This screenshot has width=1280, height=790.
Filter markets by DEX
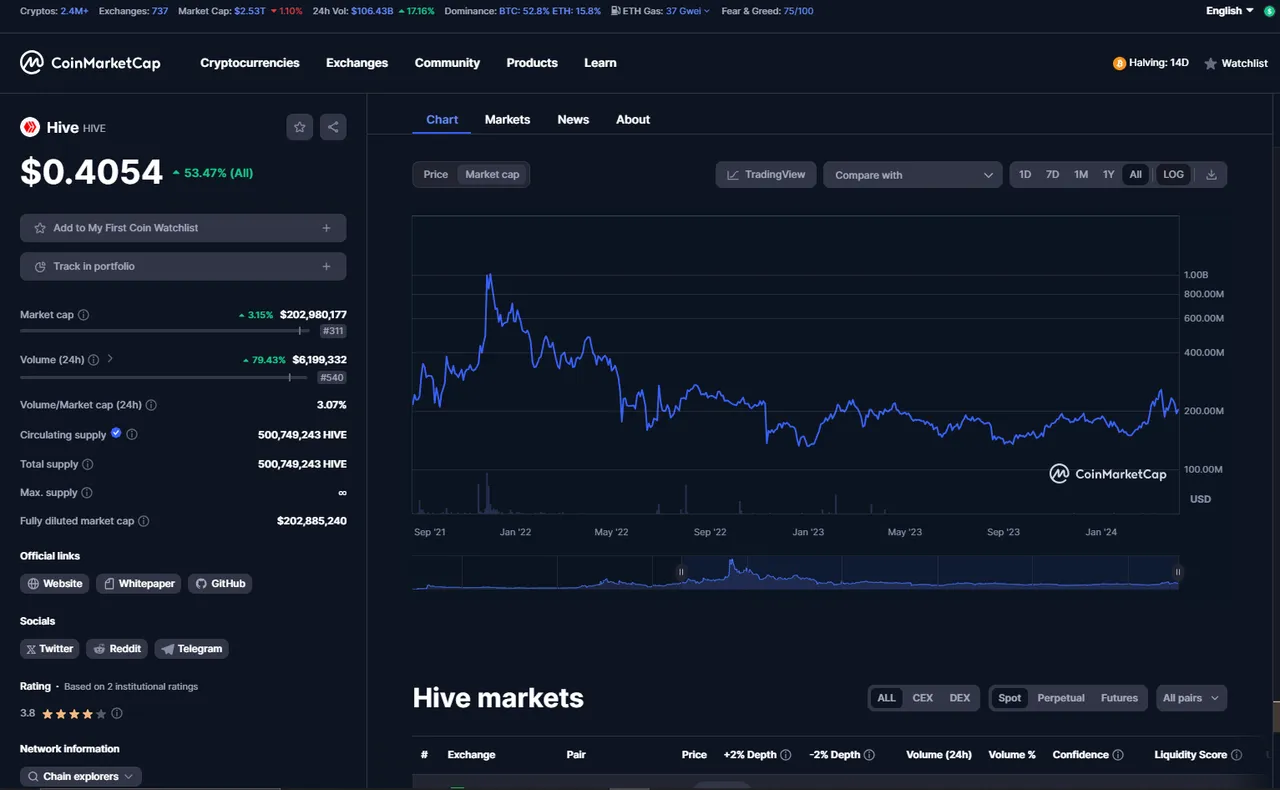[960, 698]
